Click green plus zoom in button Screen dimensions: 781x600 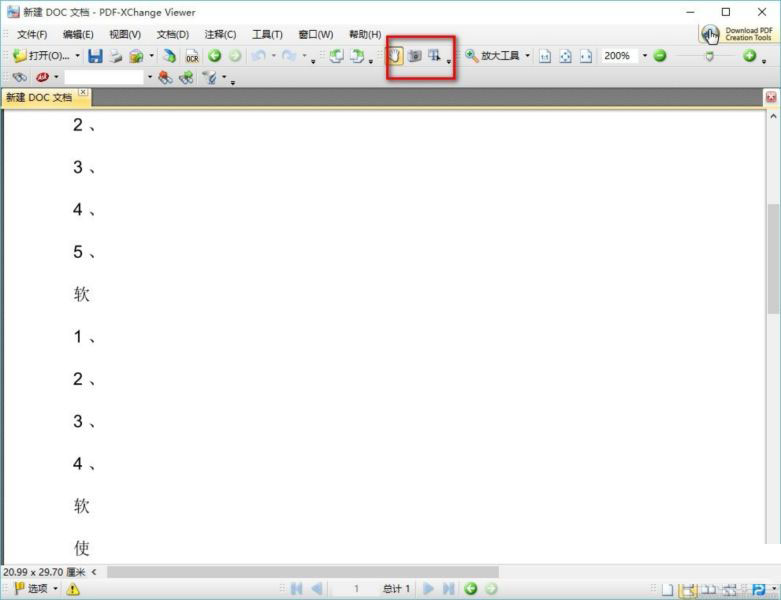(x=750, y=56)
